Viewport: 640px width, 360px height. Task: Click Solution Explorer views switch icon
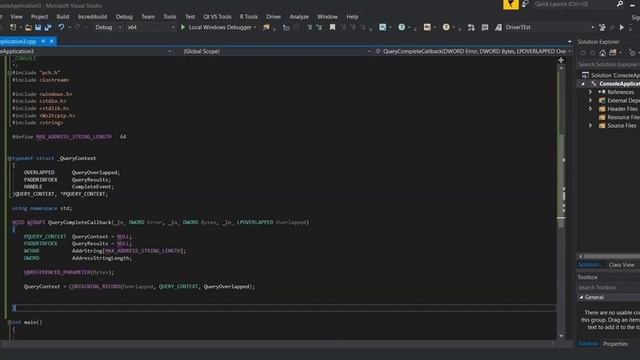click(613, 53)
